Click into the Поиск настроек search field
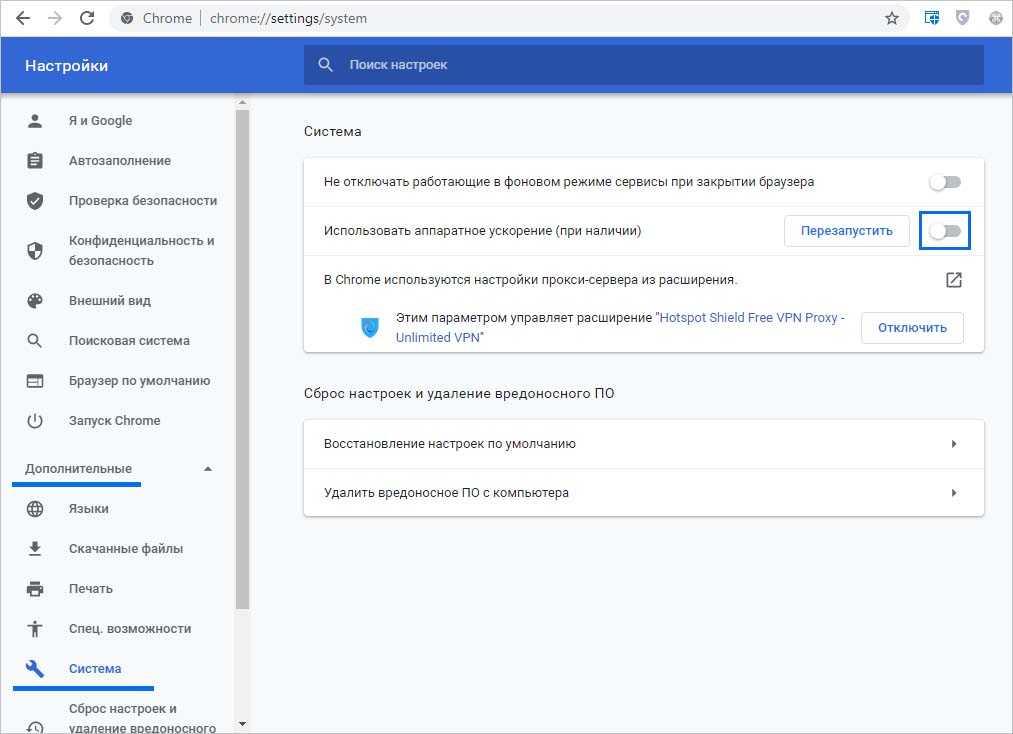Viewport: 1013px width, 734px height. click(x=640, y=65)
